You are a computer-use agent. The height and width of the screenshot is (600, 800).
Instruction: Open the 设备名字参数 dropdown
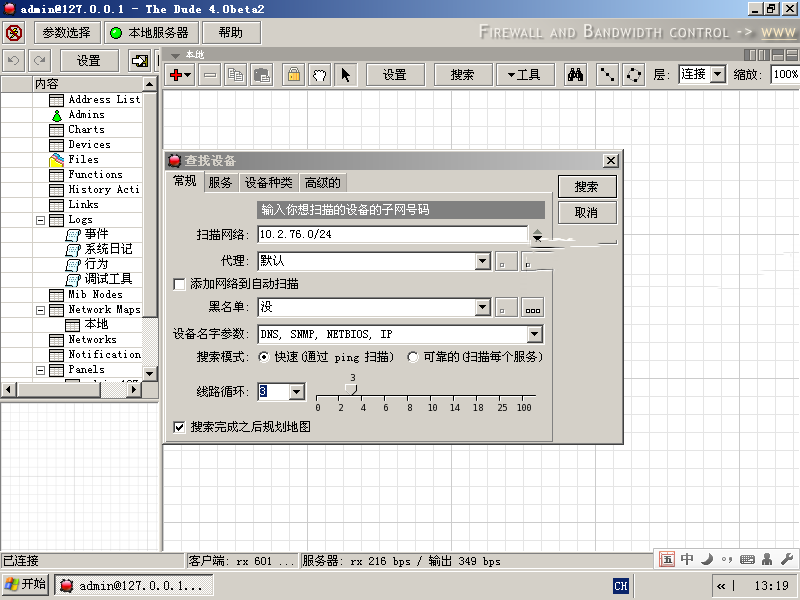(x=534, y=335)
